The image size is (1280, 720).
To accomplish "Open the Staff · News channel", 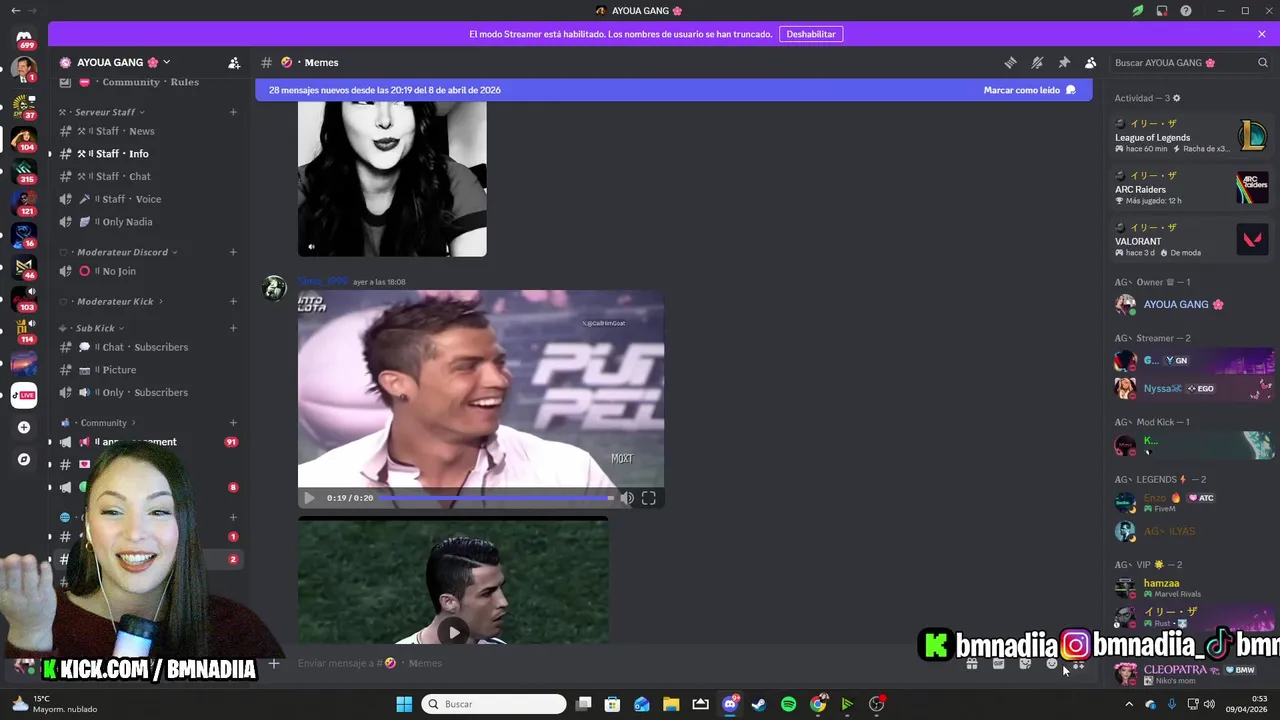I will (x=148, y=131).
